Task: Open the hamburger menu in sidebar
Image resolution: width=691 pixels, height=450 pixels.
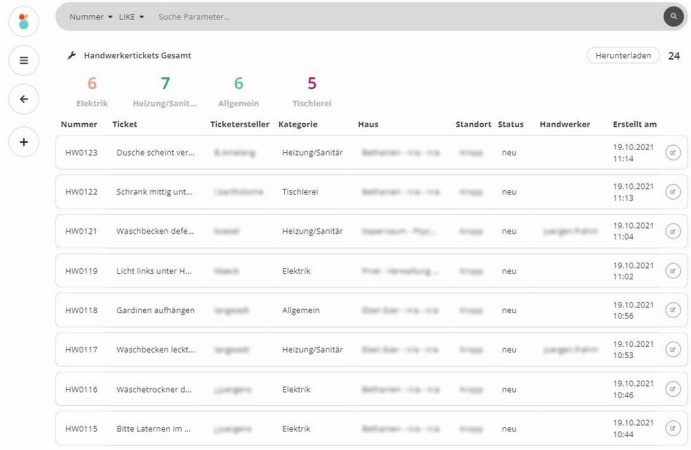Action: tap(24, 60)
